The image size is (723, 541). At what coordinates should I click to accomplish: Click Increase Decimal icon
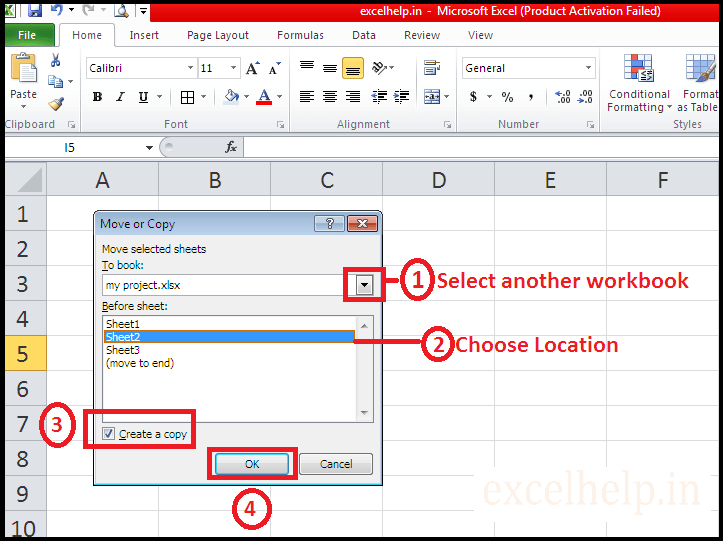(x=563, y=97)
